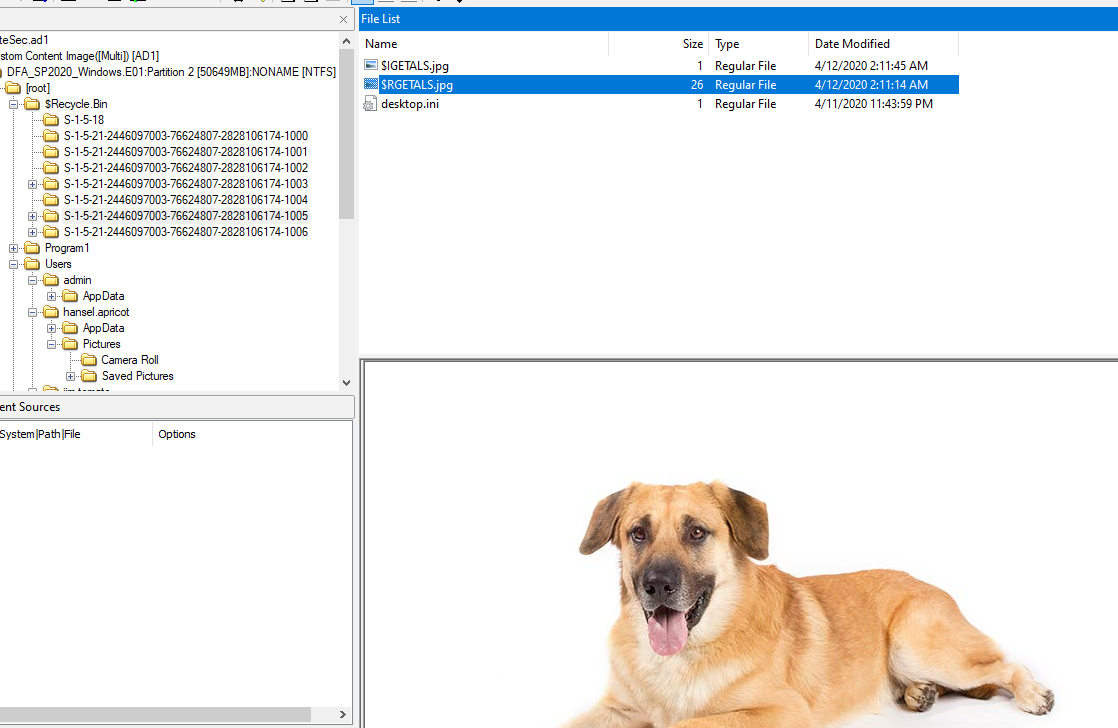
Task: Click the Saved Pictures folder icon
Action: click(x=89, y=376)
